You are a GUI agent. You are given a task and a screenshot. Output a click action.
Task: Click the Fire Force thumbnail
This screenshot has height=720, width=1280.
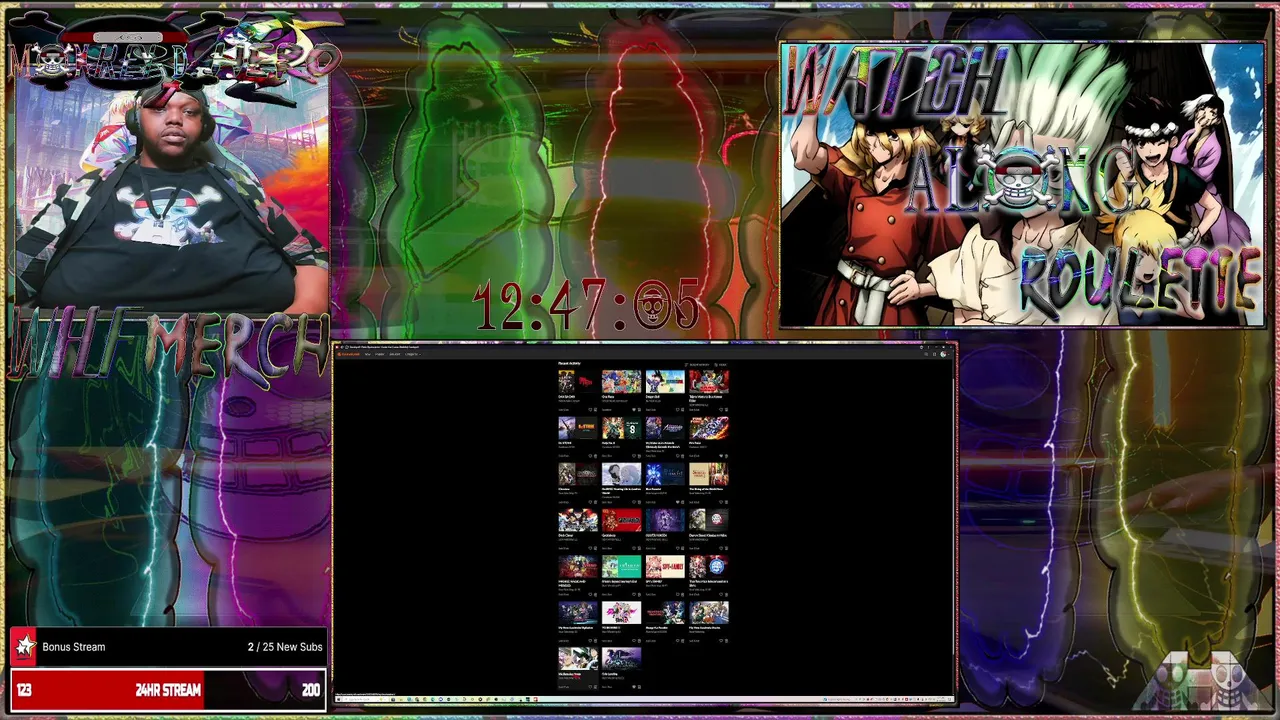click(709, 428)
